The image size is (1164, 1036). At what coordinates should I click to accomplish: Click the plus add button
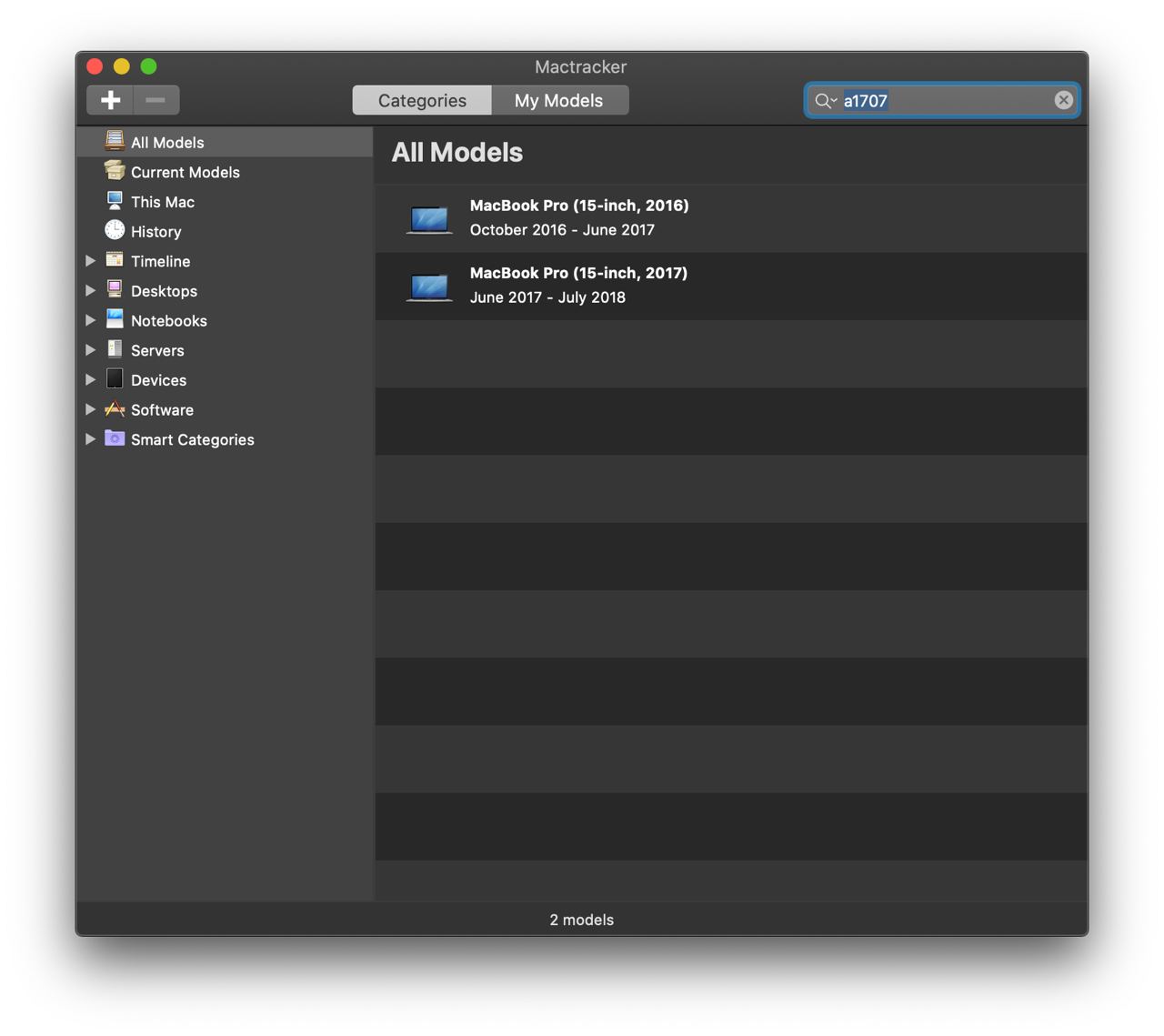(110, 100)
